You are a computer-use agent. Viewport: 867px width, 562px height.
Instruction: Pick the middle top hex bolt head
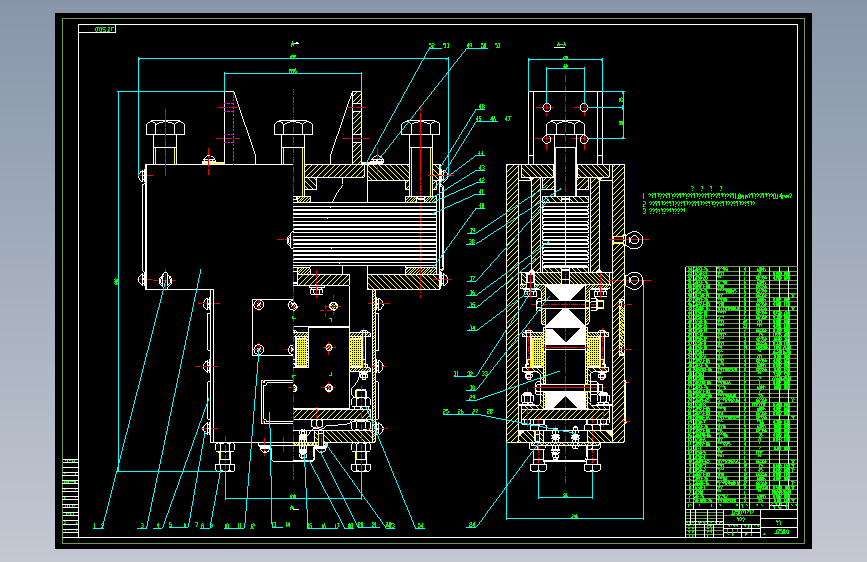pos(293,128)
